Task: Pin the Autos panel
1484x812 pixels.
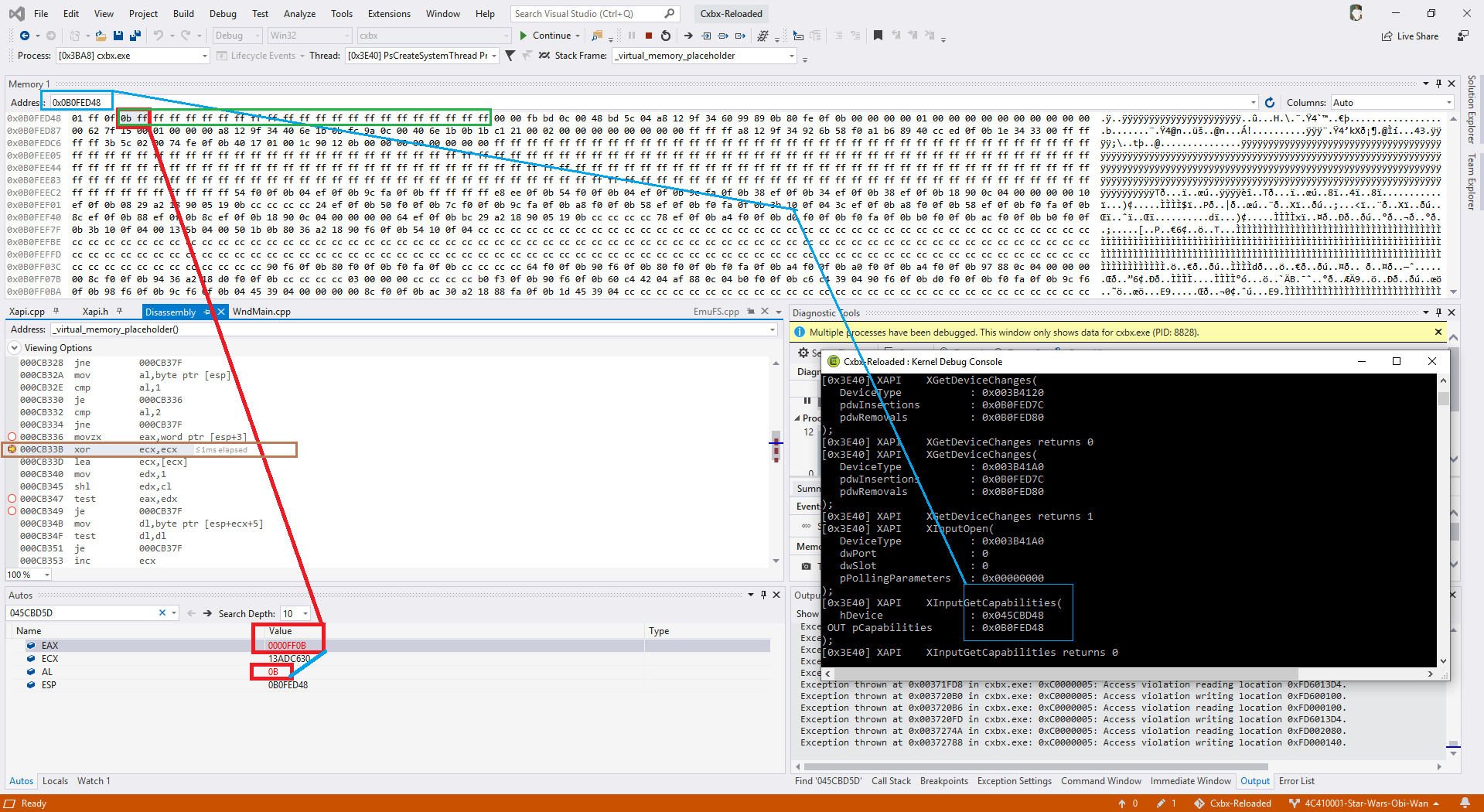Action: coord(763,595)
